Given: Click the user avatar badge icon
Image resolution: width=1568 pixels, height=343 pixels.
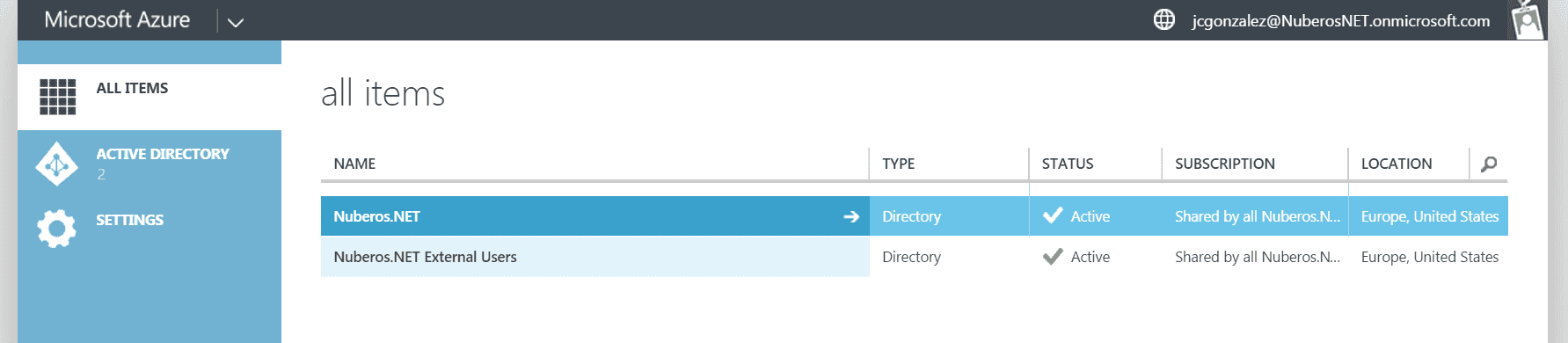Looking at the screenshot, I should tap(1528, 19).
